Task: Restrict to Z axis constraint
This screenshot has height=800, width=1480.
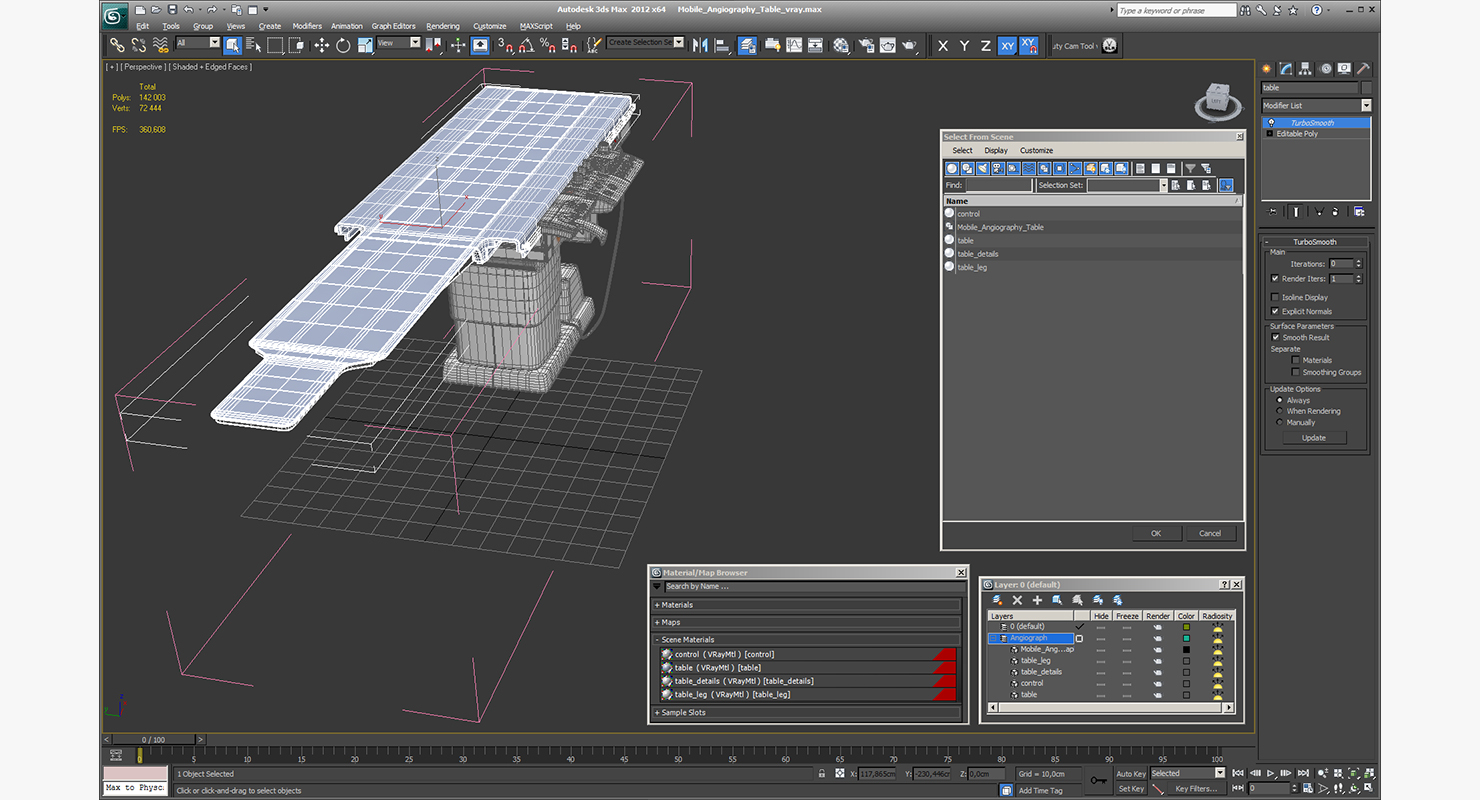Action: pos(985,46)
